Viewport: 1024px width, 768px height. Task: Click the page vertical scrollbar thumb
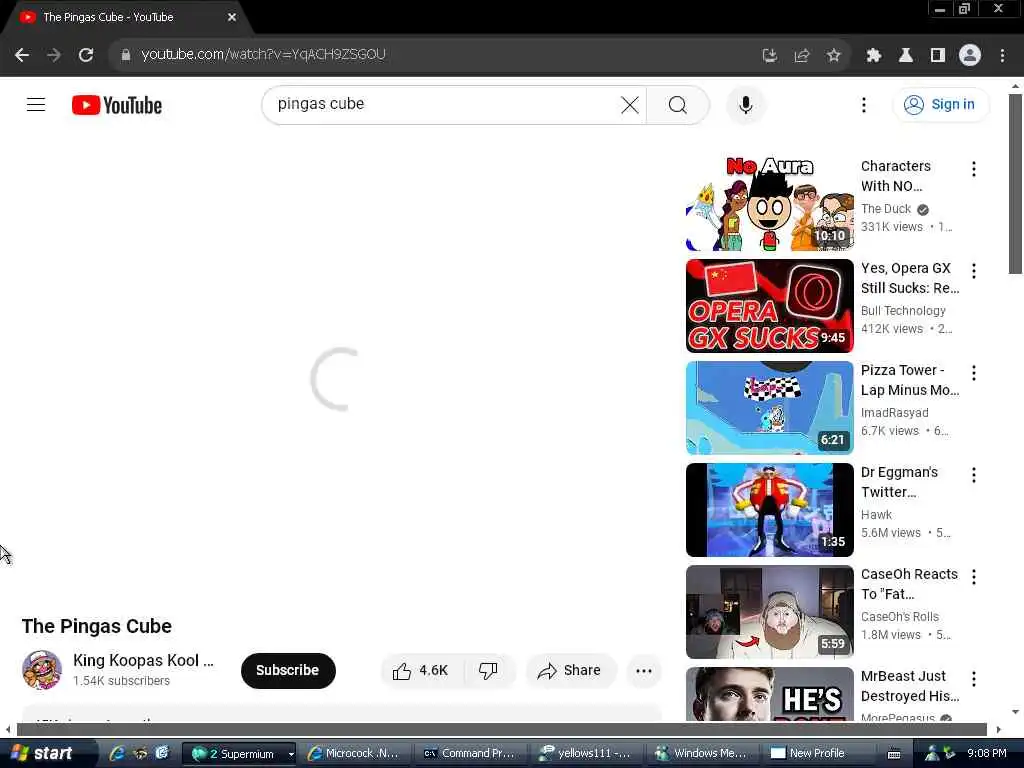pos(1015,184)
